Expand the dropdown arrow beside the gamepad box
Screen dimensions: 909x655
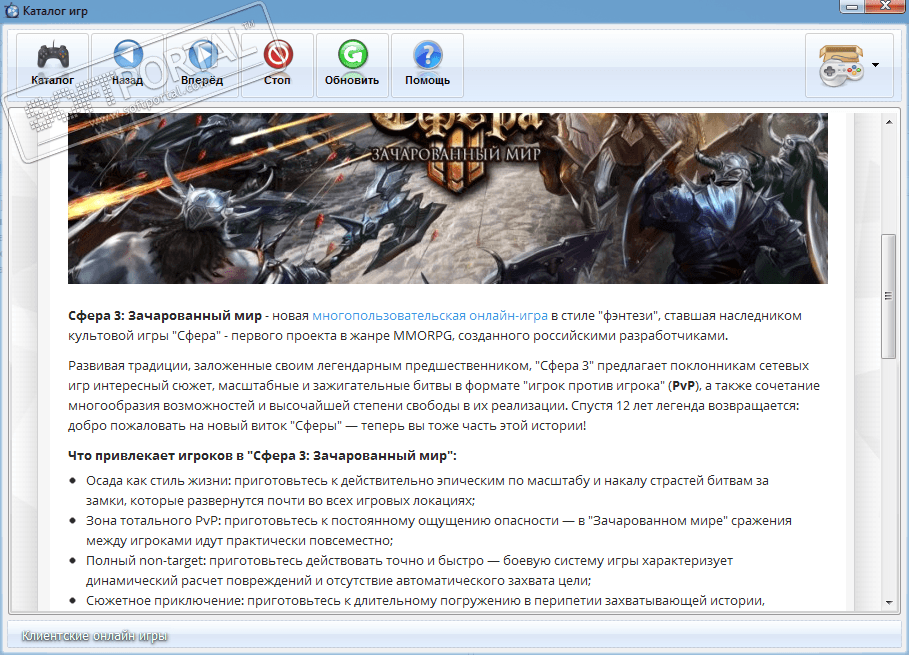point(875,65)
